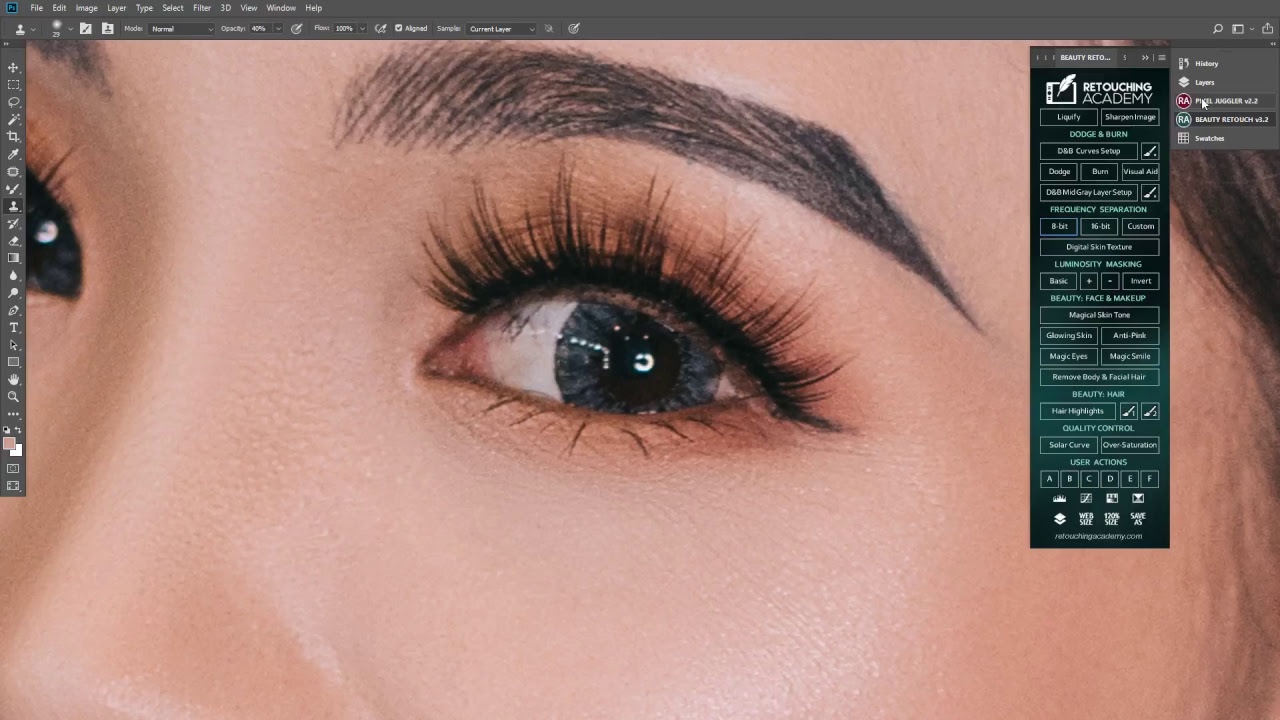Select the Crop tool
The width and height of the screenshot is (1280, 720).
click(13, 136)
